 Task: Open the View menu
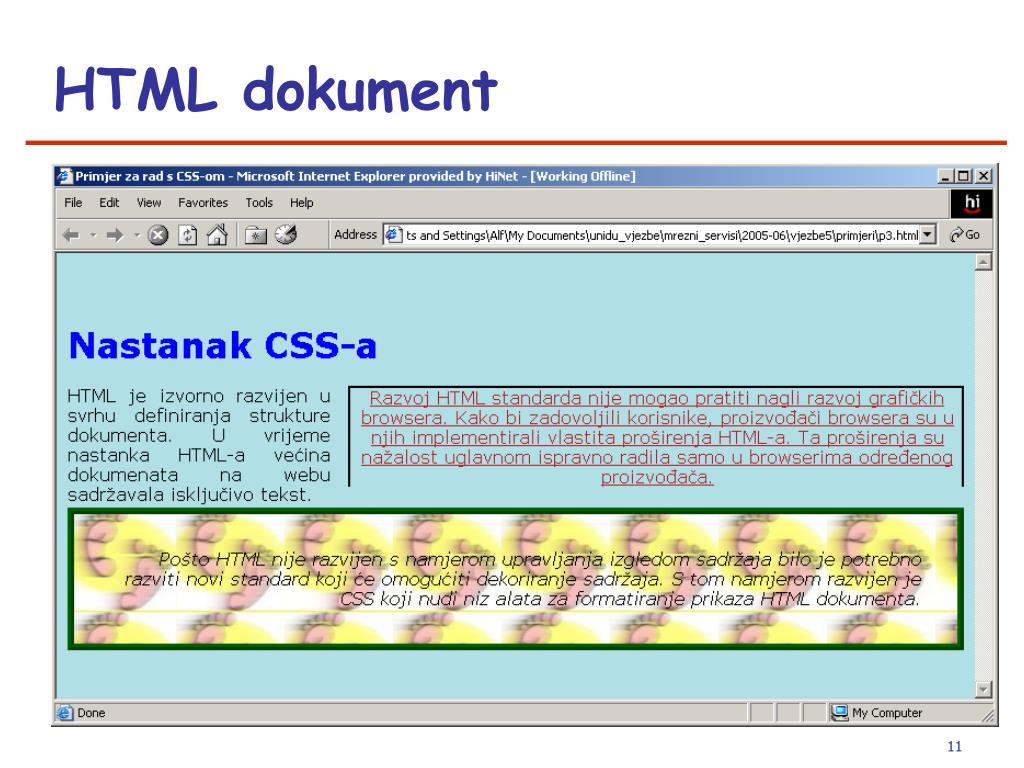[x=149, y=203]
